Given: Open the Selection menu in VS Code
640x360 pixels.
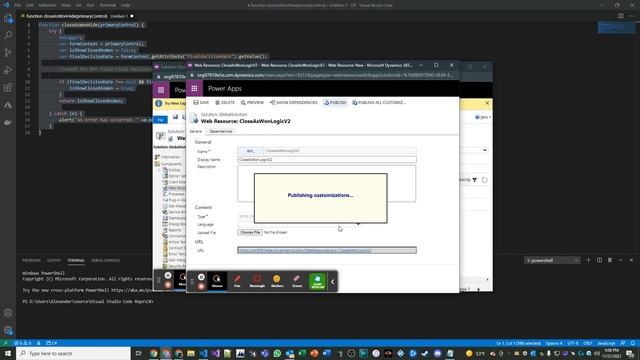Looking at the screenshot, I should (47, 5).
